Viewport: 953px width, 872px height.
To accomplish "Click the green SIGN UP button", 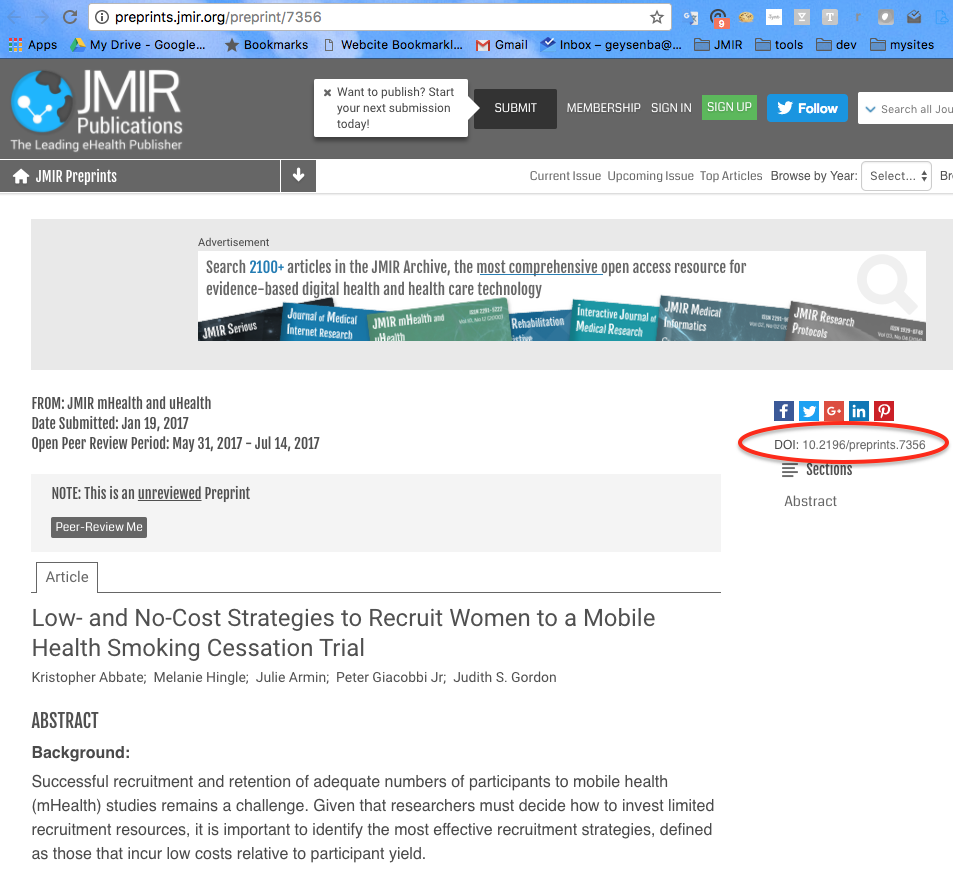I will pos(729,108).
